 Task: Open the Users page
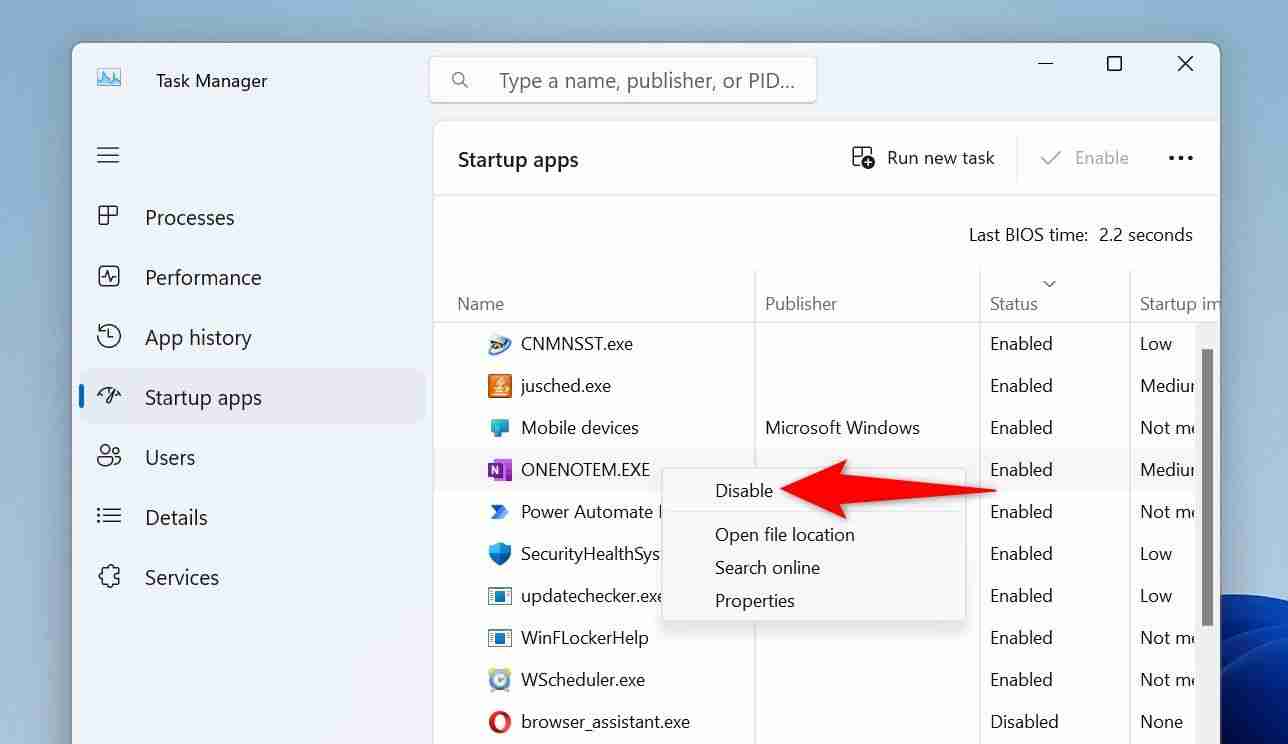tap(169, 457)
